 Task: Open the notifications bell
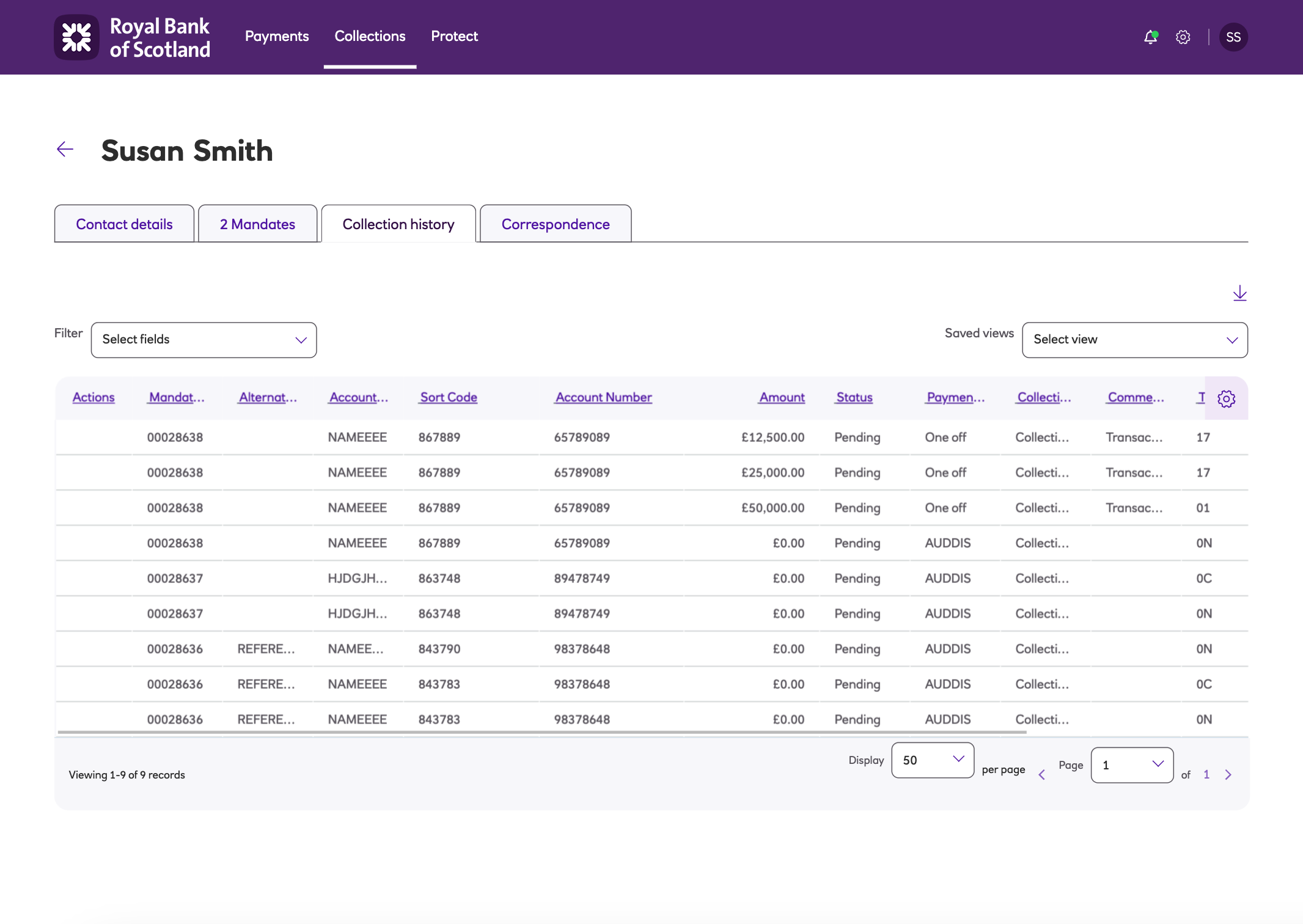coord(1151,37)
